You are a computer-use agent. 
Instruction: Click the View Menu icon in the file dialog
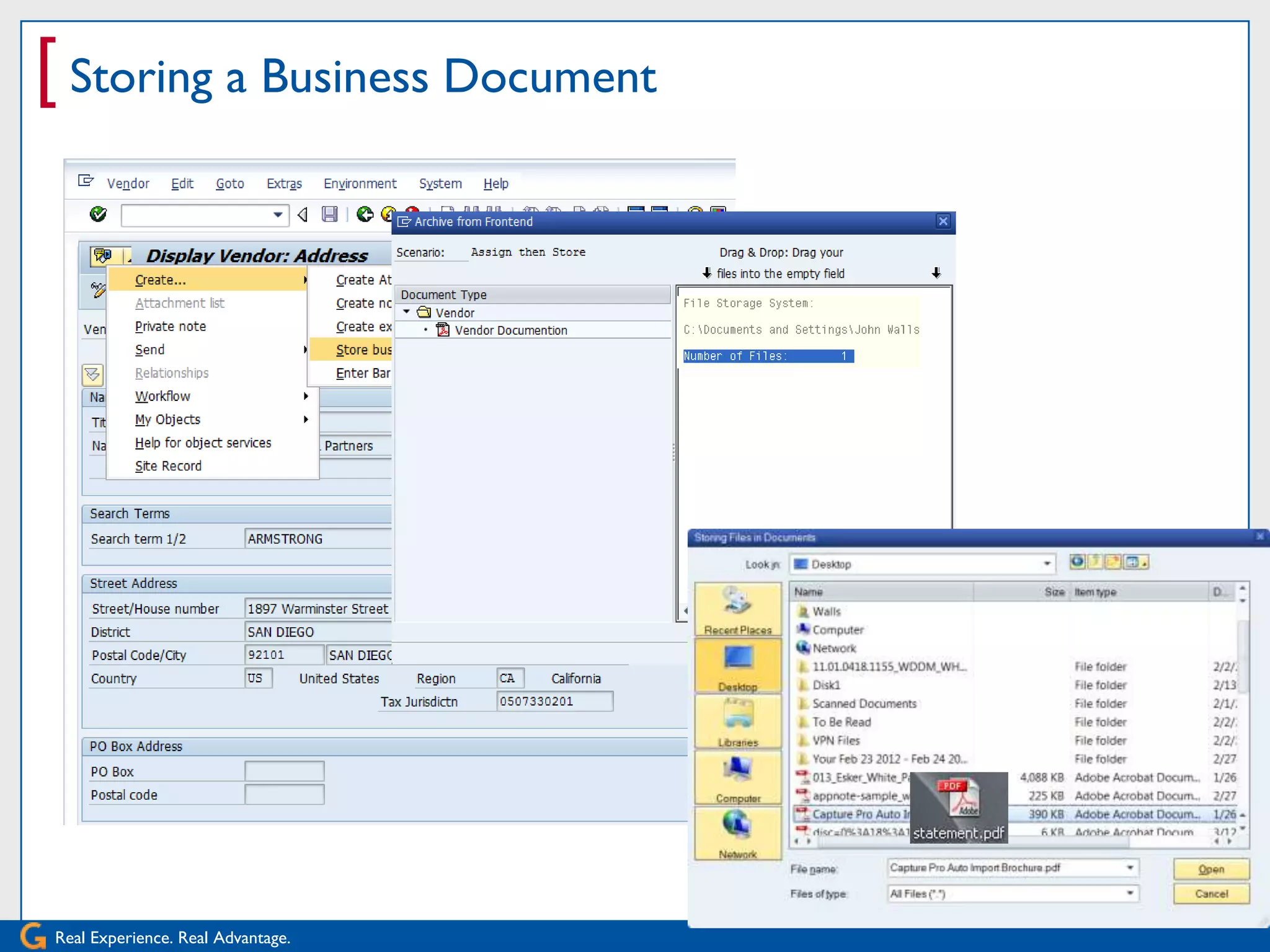point(1136,562)
